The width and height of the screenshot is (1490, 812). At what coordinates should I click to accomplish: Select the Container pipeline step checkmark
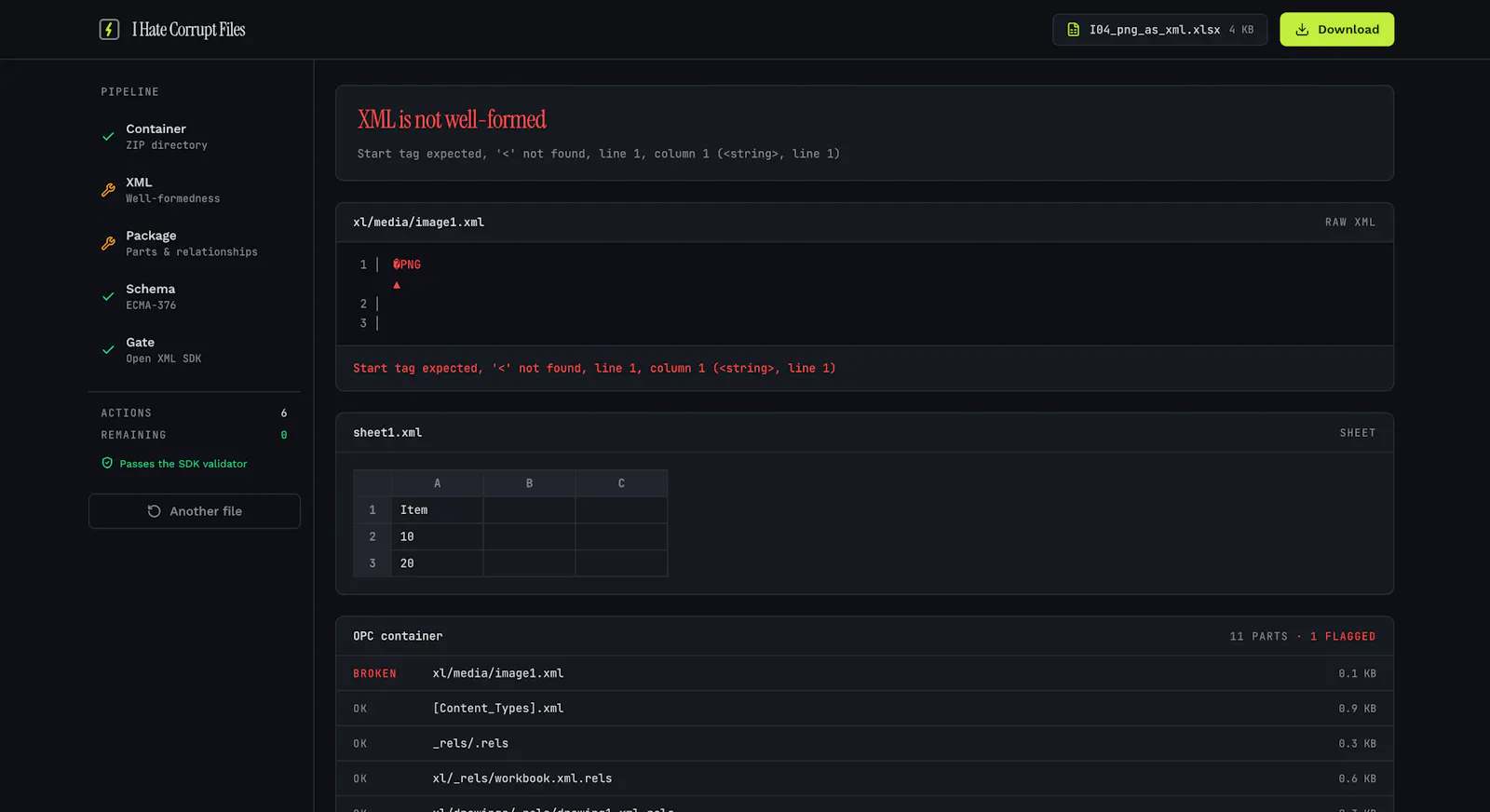coord(108,136)
